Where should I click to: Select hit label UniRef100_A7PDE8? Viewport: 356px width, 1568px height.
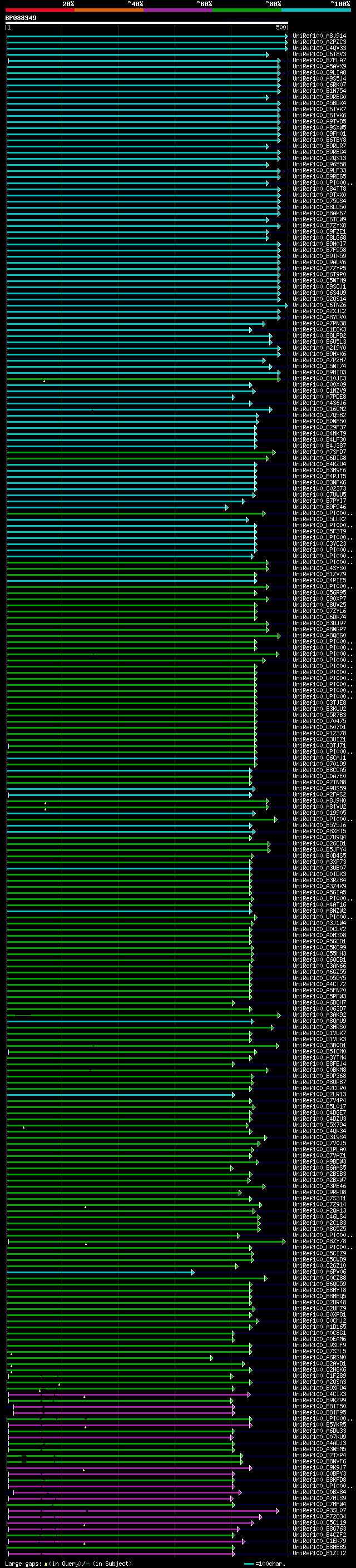[x=319, y=397]
